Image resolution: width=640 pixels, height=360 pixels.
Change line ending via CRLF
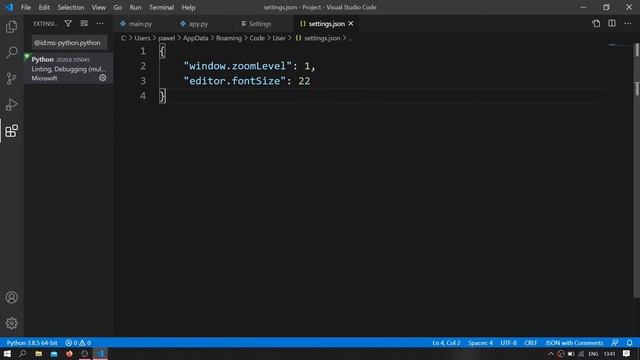coord(531,343)
